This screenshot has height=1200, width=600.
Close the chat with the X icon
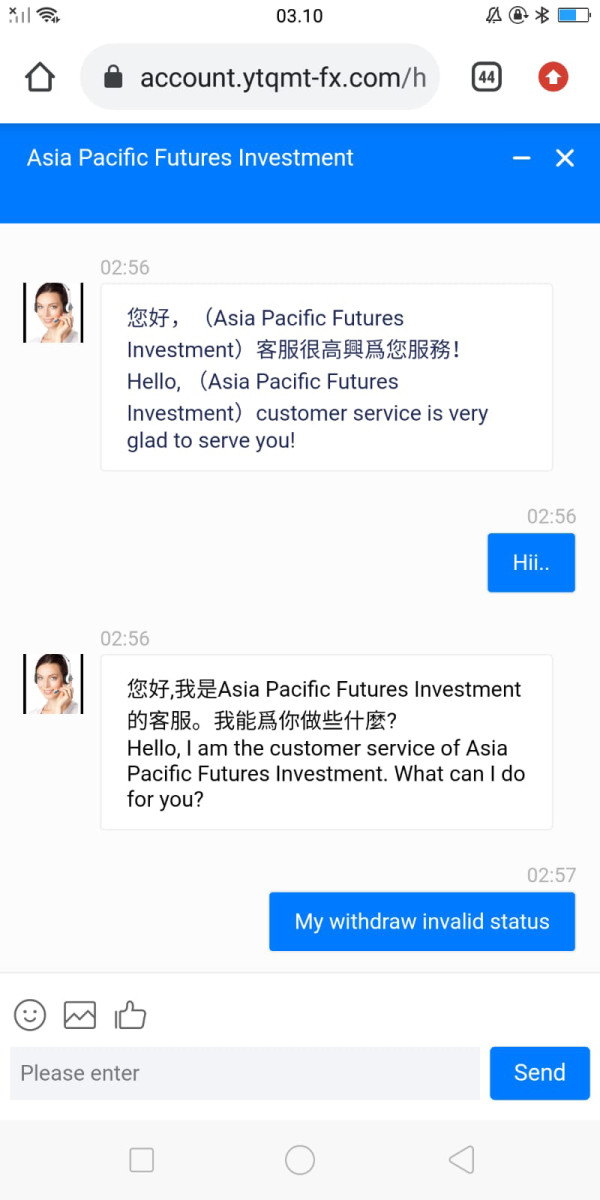[565, 158]
